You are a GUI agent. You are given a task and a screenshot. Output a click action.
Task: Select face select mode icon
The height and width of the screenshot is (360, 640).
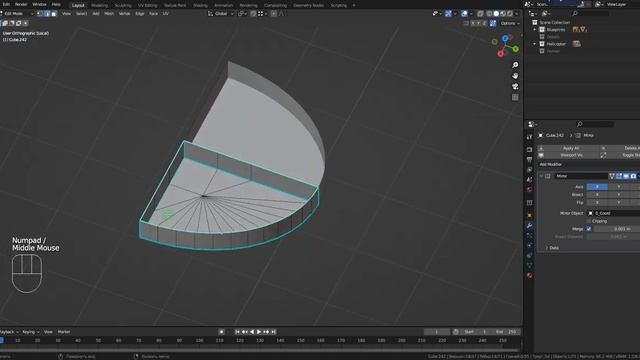point(54,13)
